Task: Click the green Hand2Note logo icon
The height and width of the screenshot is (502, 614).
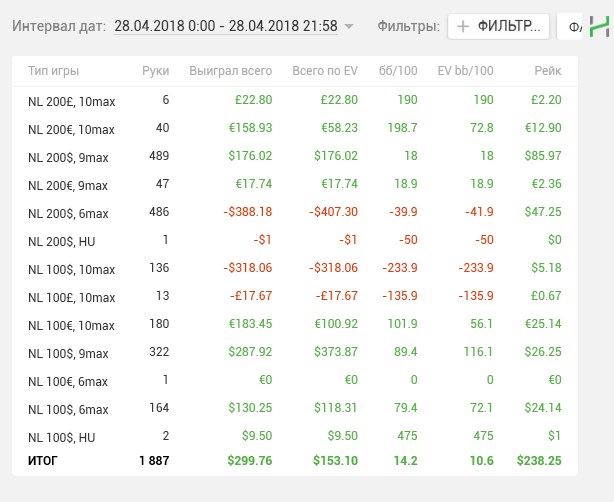Action: 598,27
